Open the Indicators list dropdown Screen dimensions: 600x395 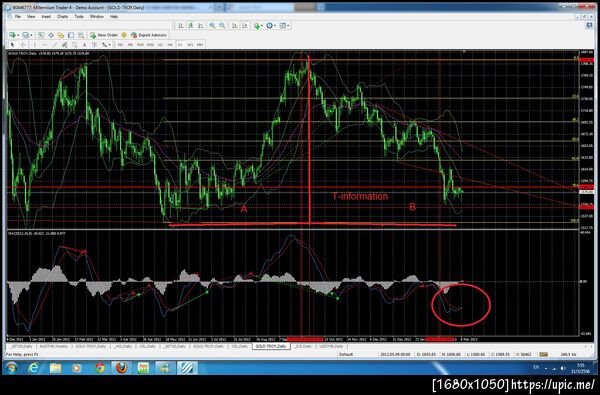point(259,26)
